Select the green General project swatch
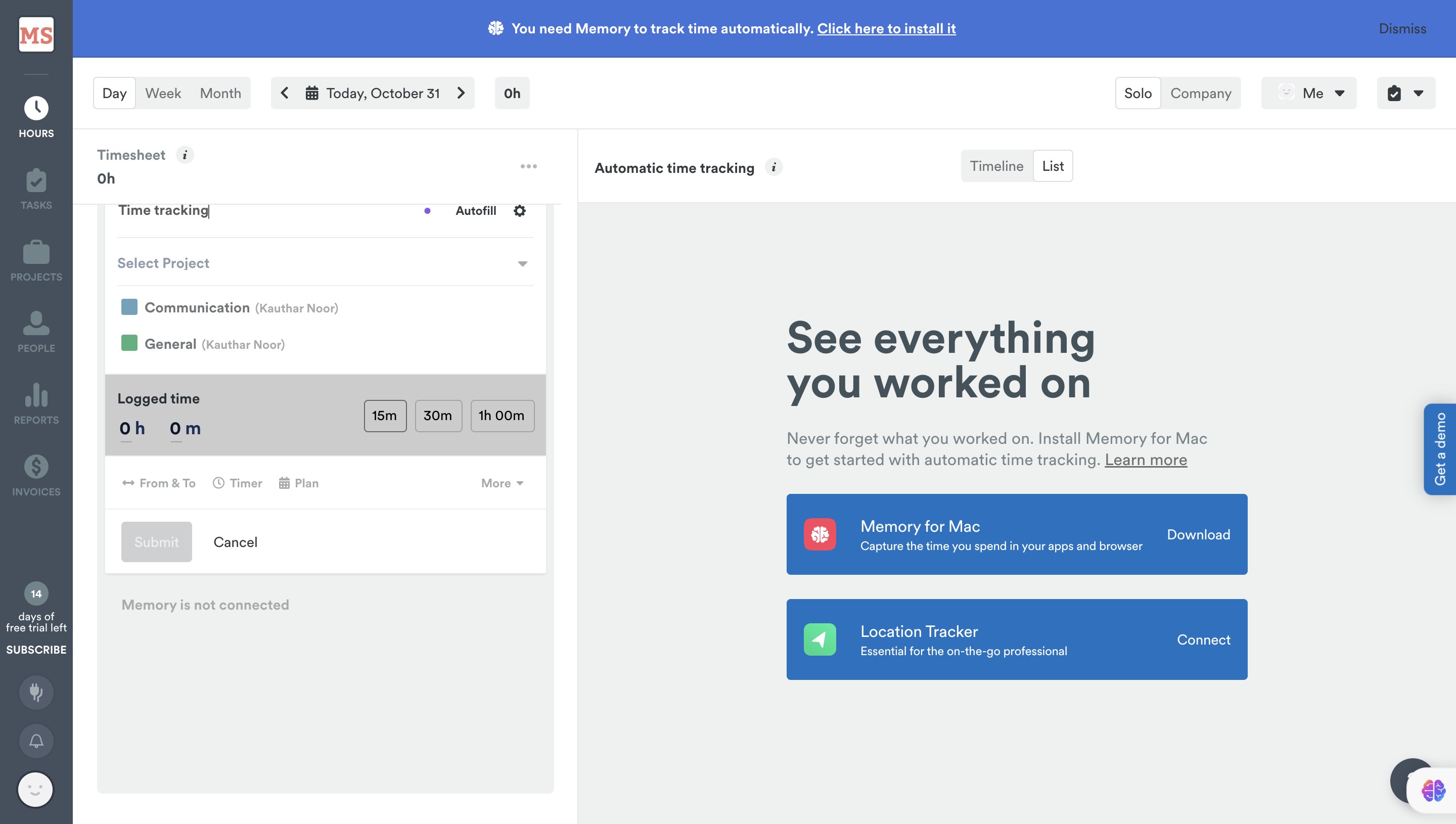1456x824 pixels. click(x=129, y=344)
